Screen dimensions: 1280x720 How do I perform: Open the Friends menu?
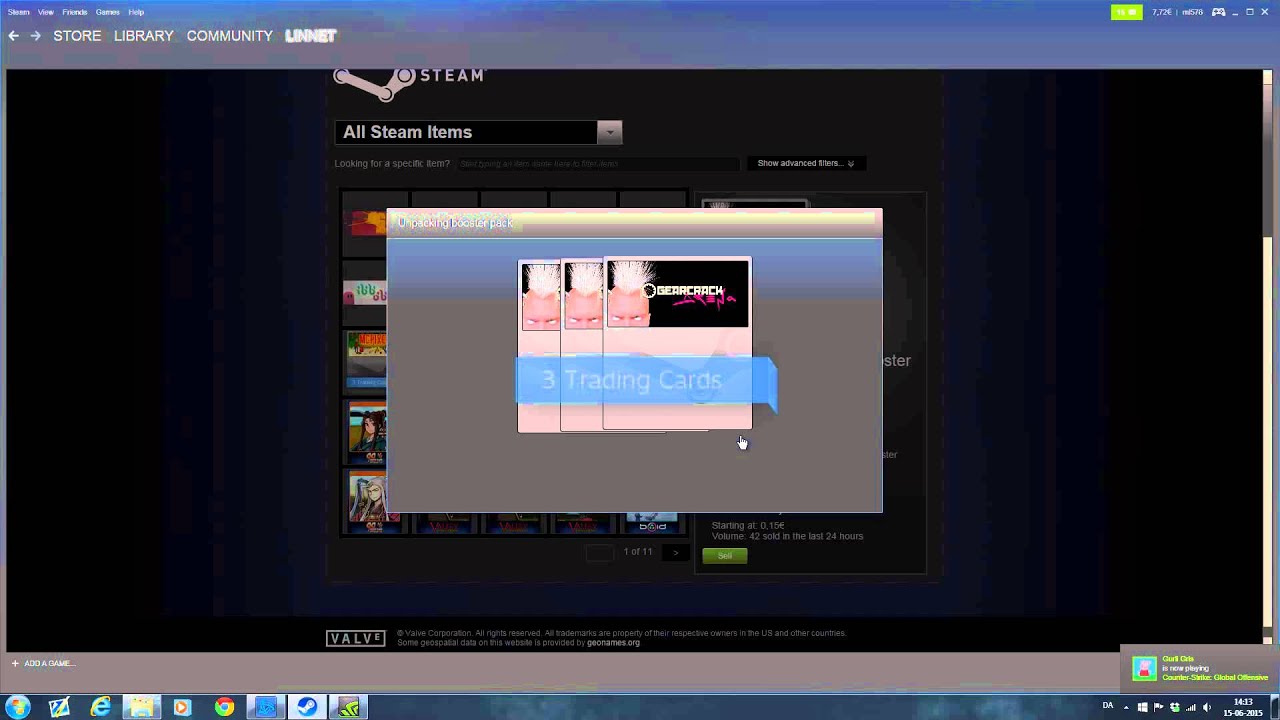75,12
